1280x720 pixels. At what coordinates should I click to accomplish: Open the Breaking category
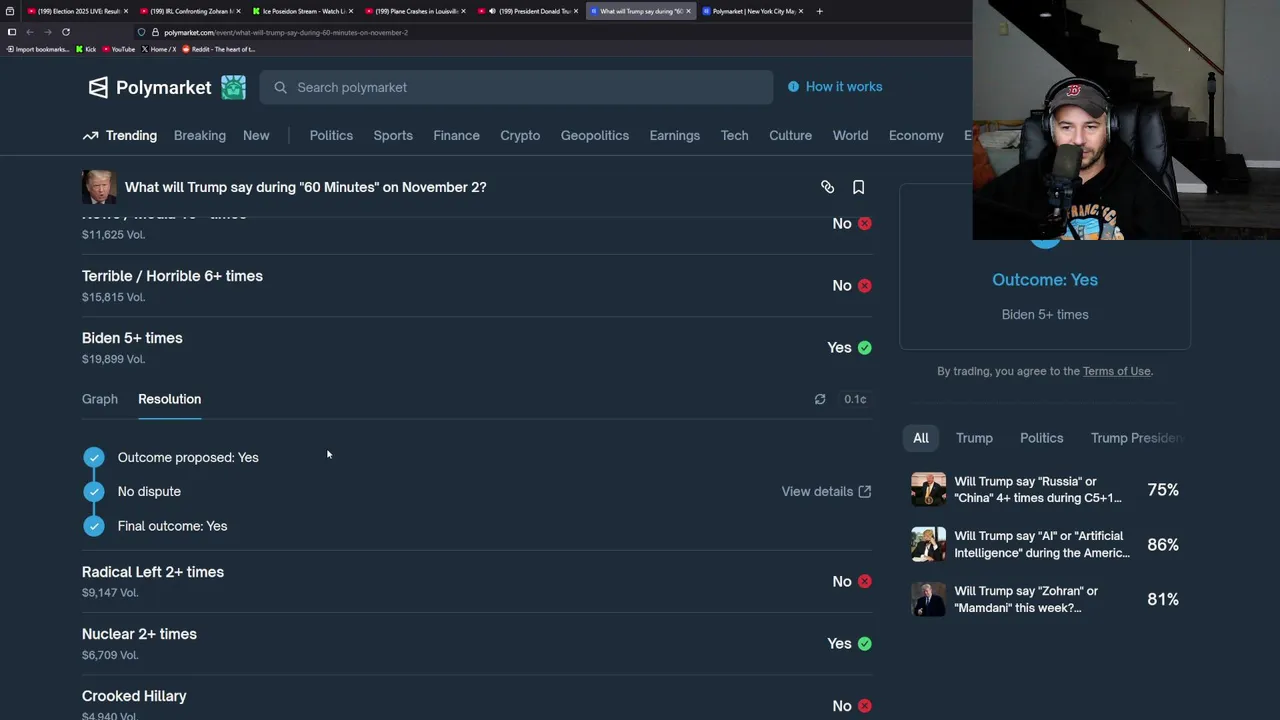200,135
